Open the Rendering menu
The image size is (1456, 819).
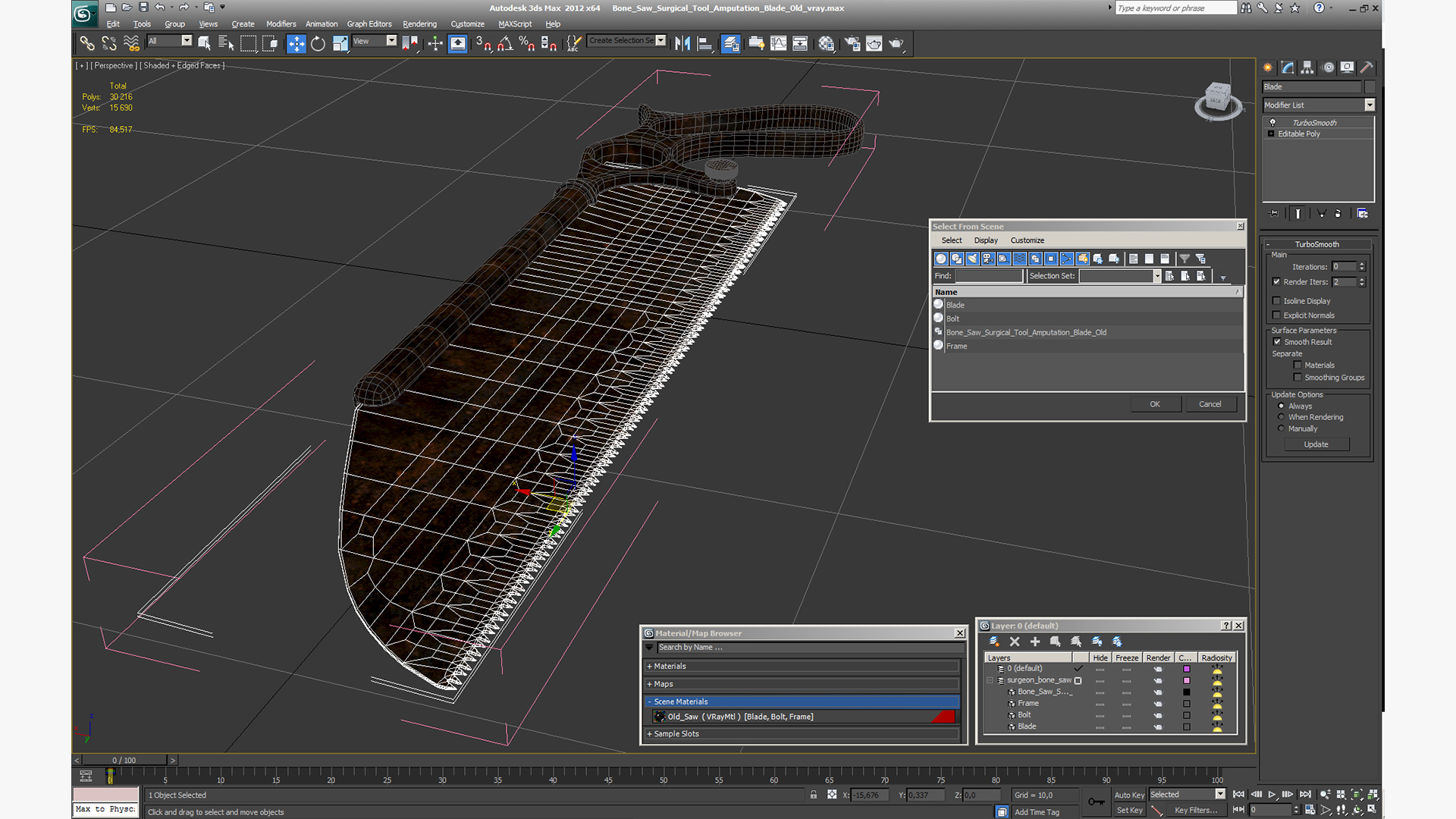pyautogui.click(x=419, y=24)
